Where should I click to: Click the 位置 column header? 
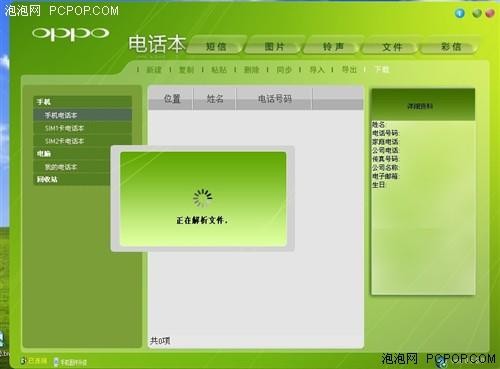[171, 99]
